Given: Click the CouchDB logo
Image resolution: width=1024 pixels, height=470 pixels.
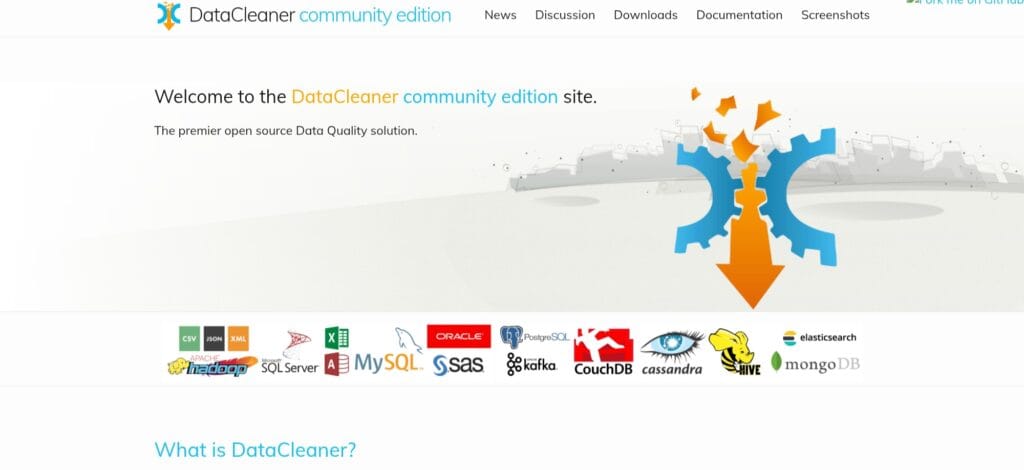Looking at the screenshot, I should (603, 352).
